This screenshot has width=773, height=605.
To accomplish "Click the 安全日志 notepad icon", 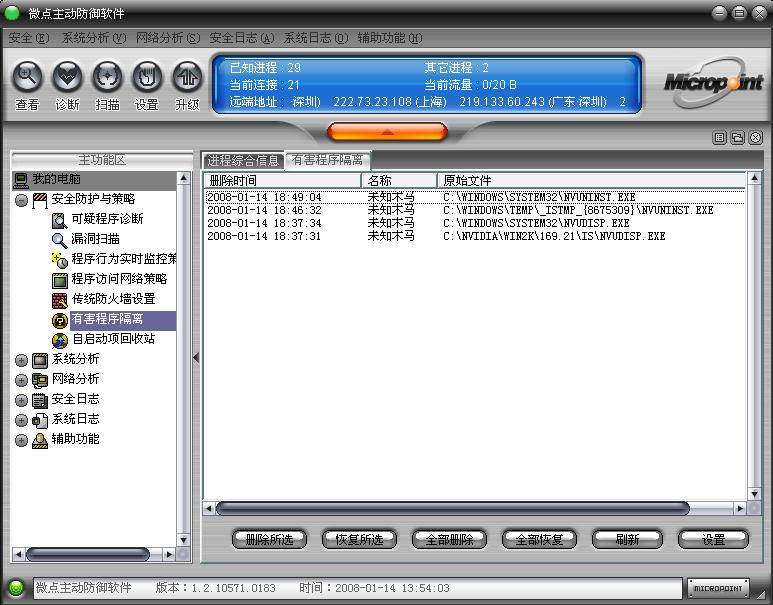I will [40, 400].
